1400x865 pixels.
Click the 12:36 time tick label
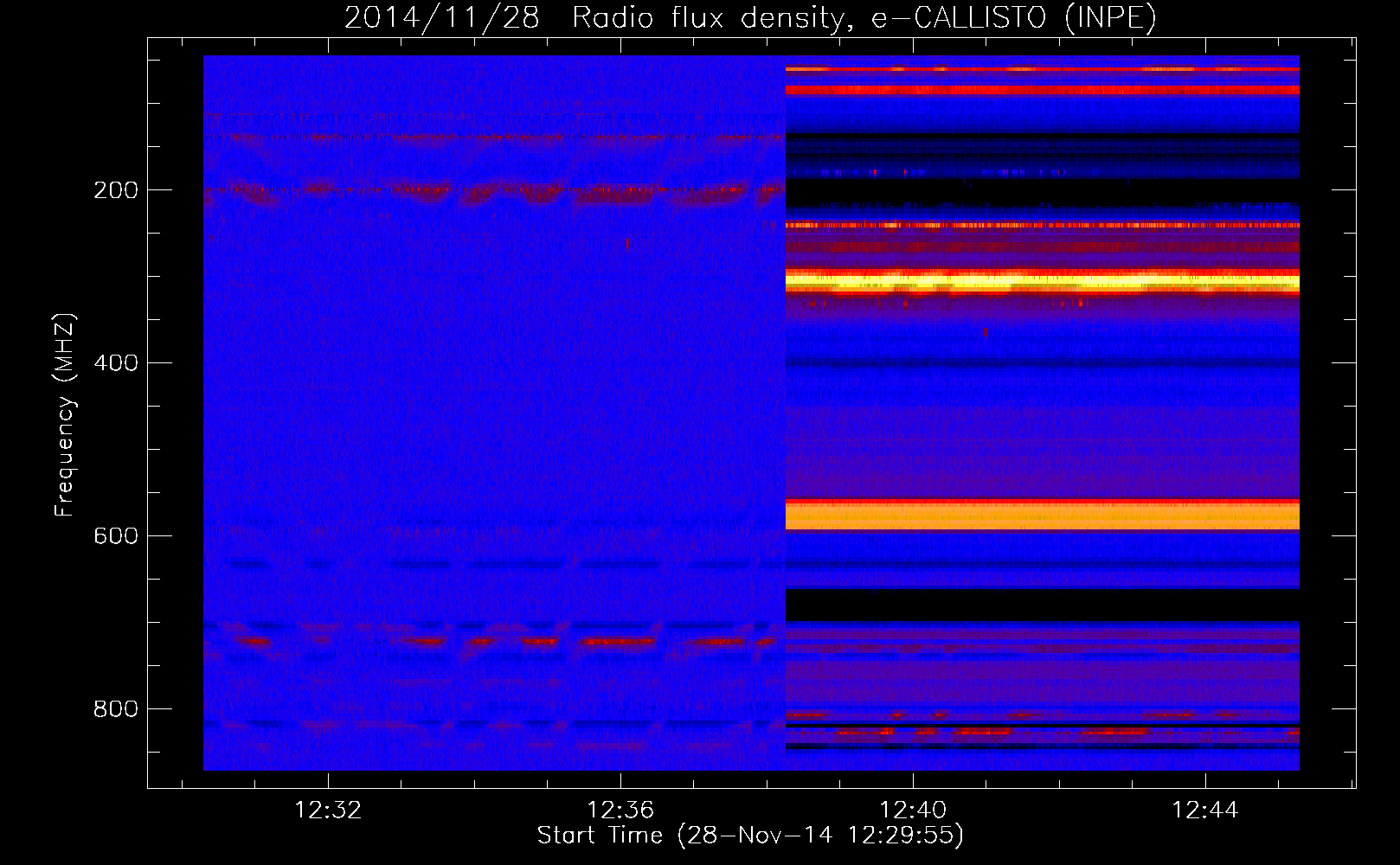click(620, 811)
